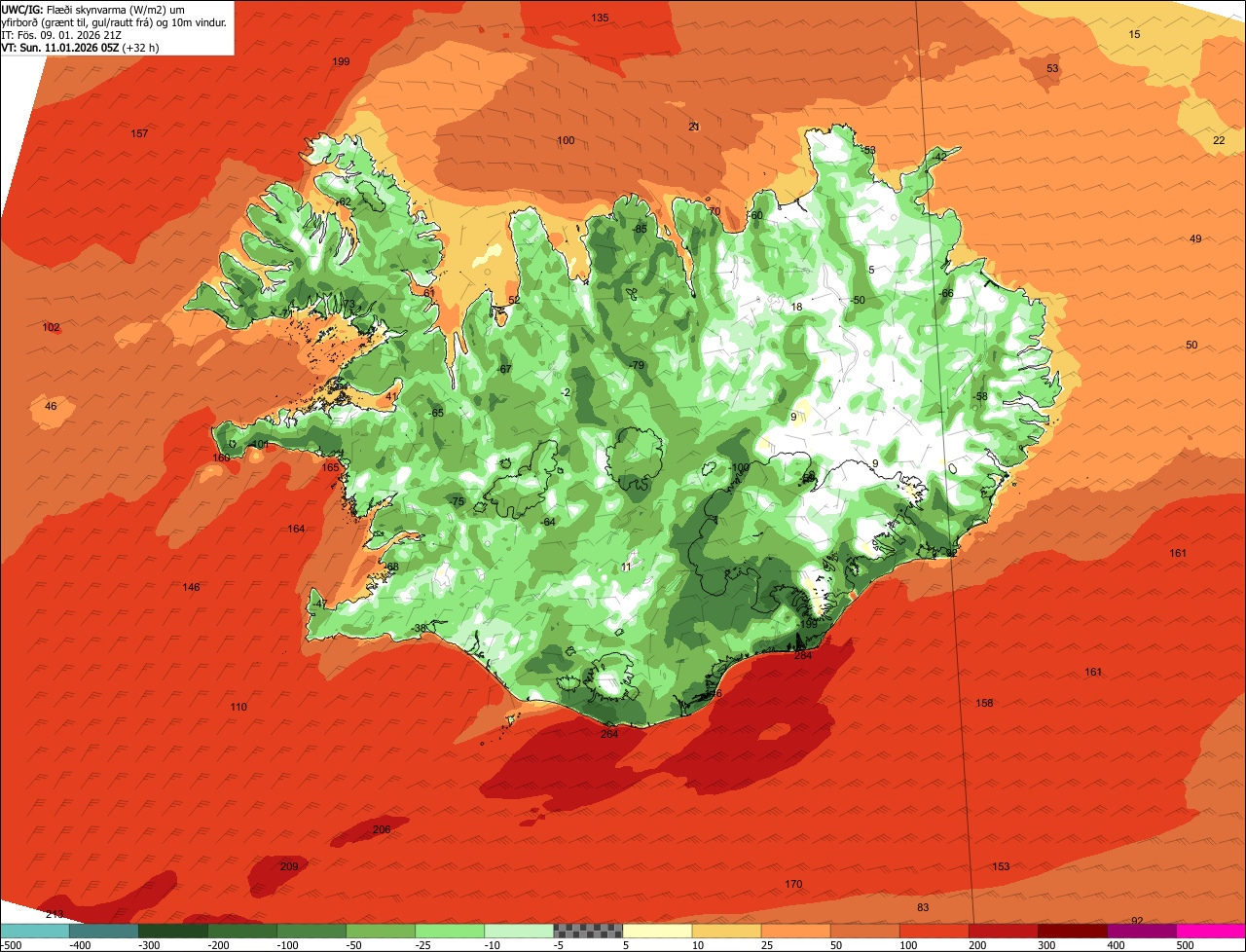Click the "-67" value in western Iceland

coord(503,369)
